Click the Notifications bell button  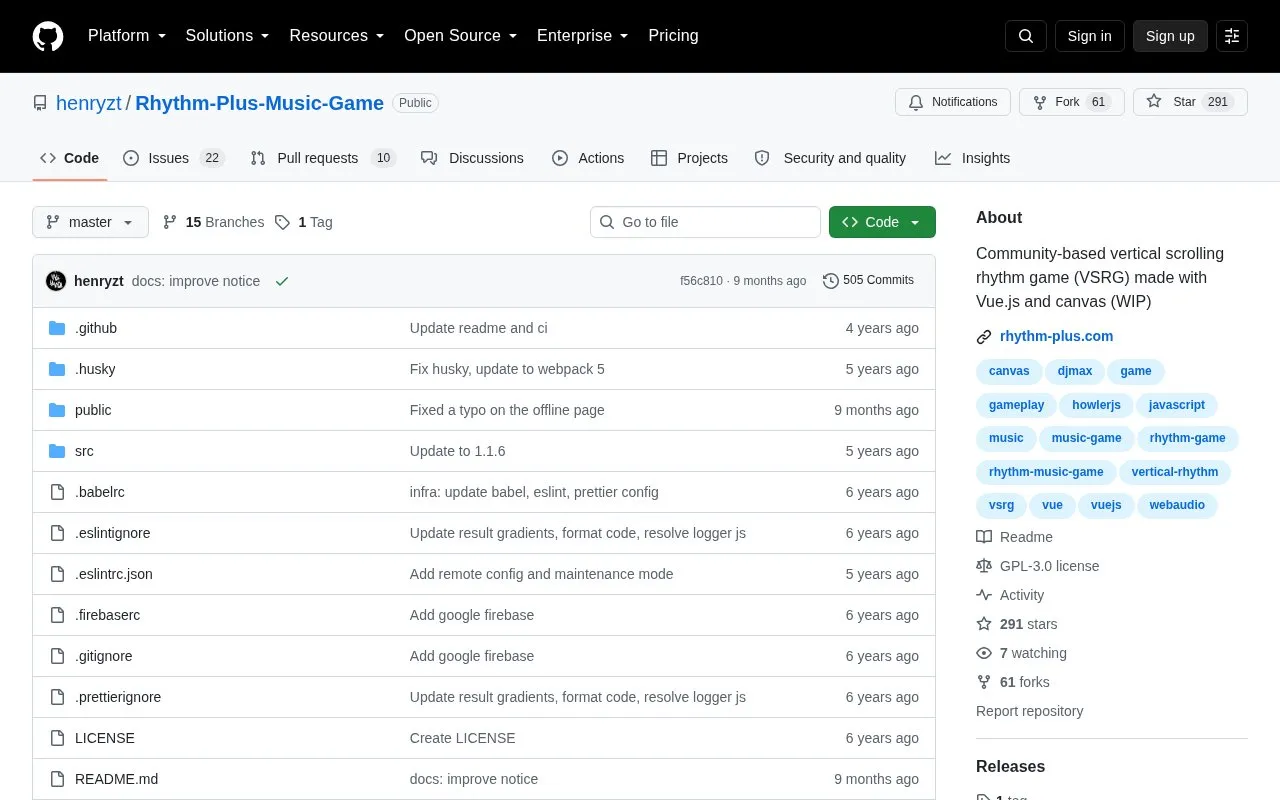click(x=953, y=102)
